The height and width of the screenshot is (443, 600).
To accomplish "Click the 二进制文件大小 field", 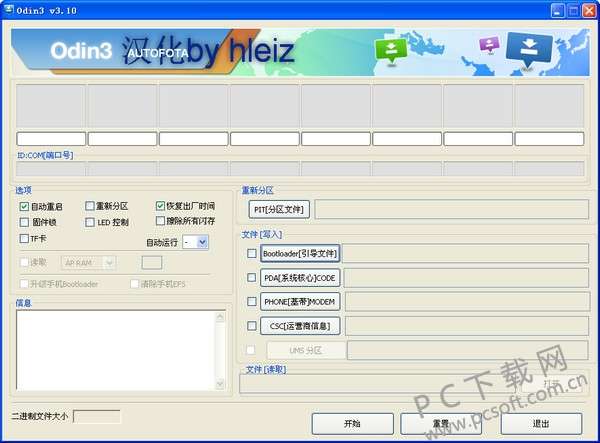I will (96, 417).
